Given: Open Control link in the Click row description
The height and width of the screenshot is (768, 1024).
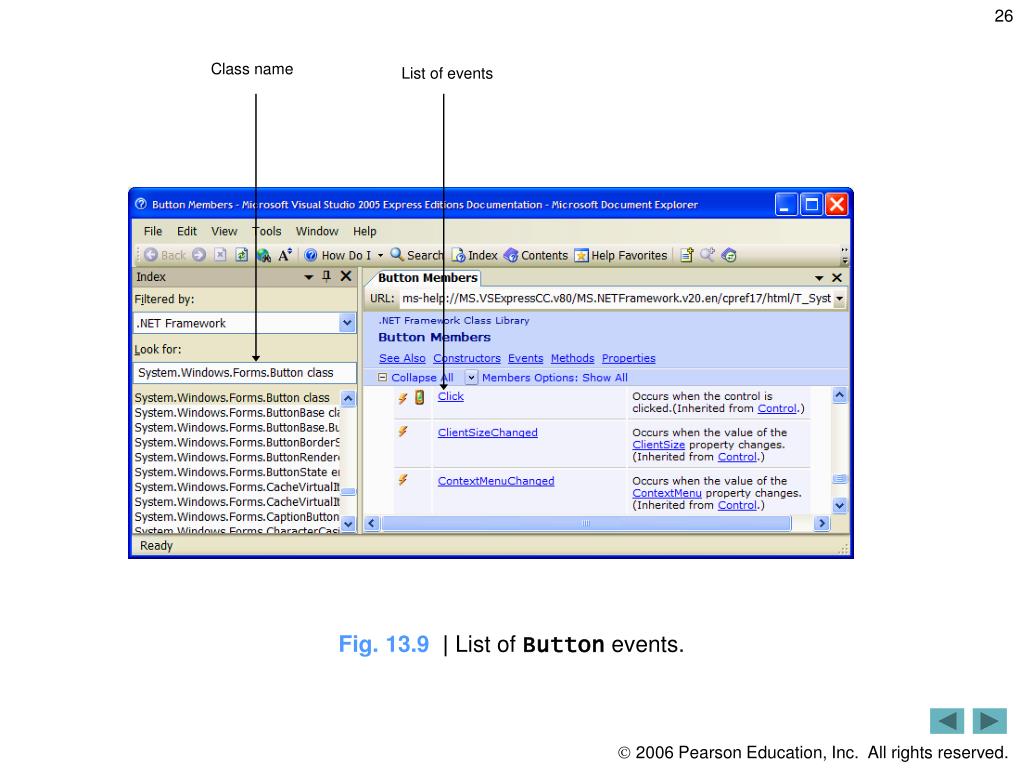Looking at the screenshot, I should click(x=777, y=408).
